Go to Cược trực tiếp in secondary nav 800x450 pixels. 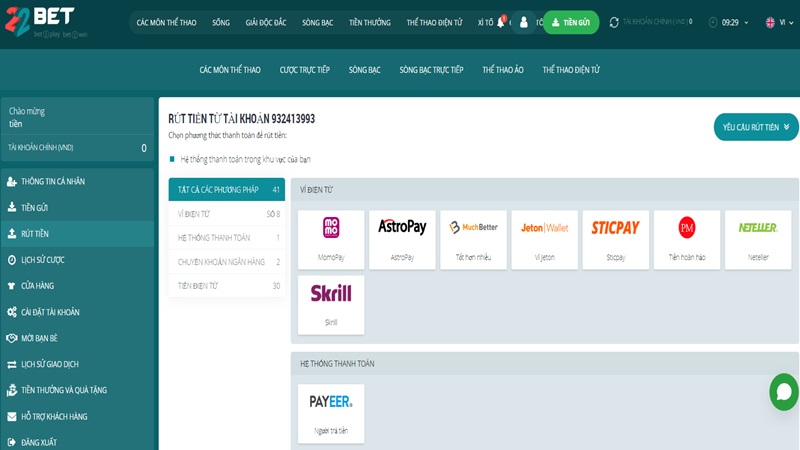click(305, 70)
